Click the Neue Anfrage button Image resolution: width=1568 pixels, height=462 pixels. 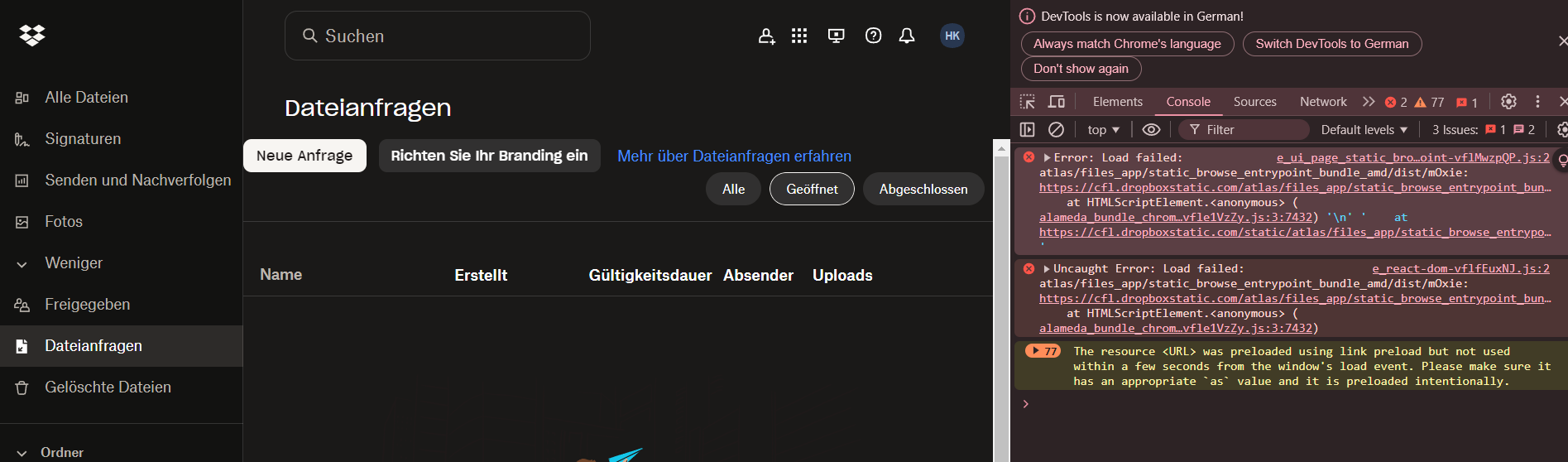coord(304,156)
